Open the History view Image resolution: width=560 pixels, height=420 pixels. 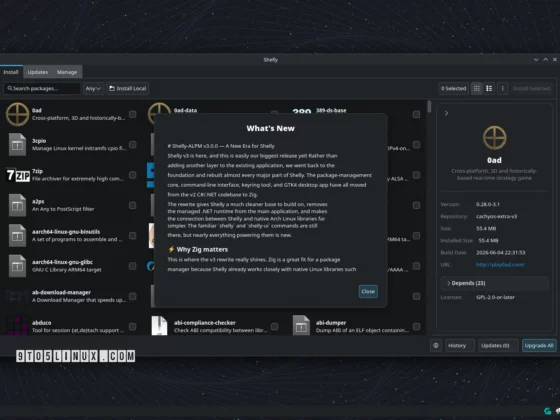pyautogui.click(x=459, y=345)
